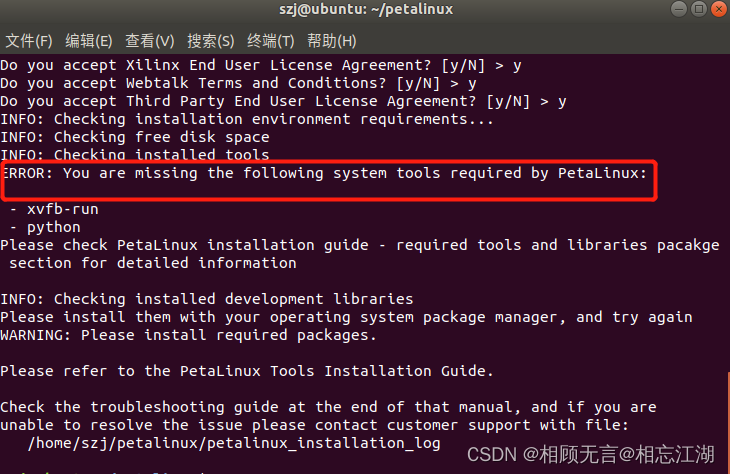Click 'unable to resolve the issue' line
730x474 pixels.
[315, 426]
